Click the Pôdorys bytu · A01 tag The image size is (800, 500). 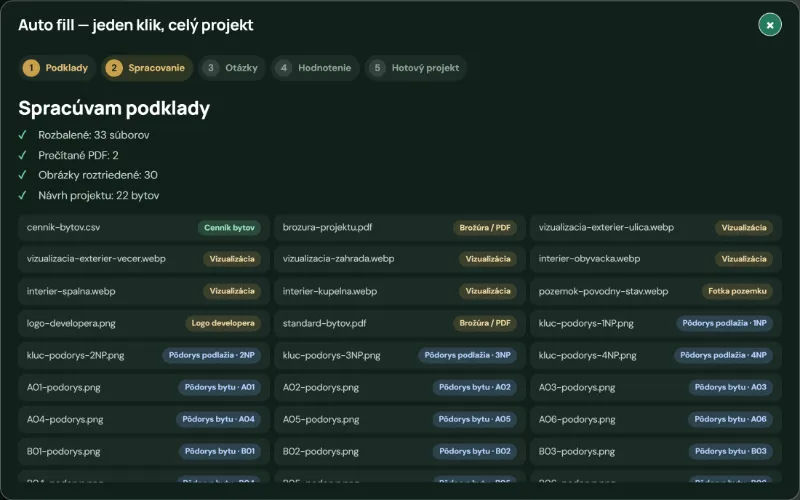pyautogui.click(x=219, y=388)
